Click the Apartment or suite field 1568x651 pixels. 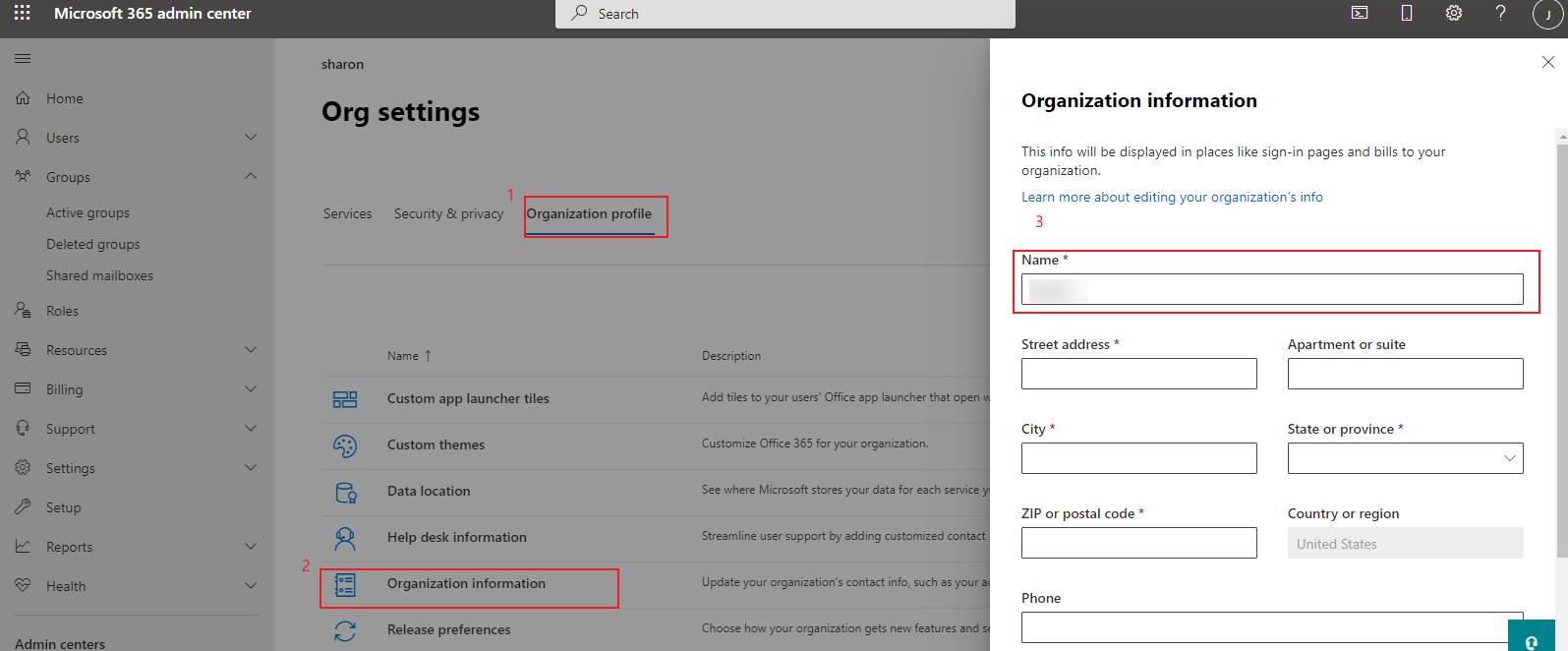click(1405, 374)
